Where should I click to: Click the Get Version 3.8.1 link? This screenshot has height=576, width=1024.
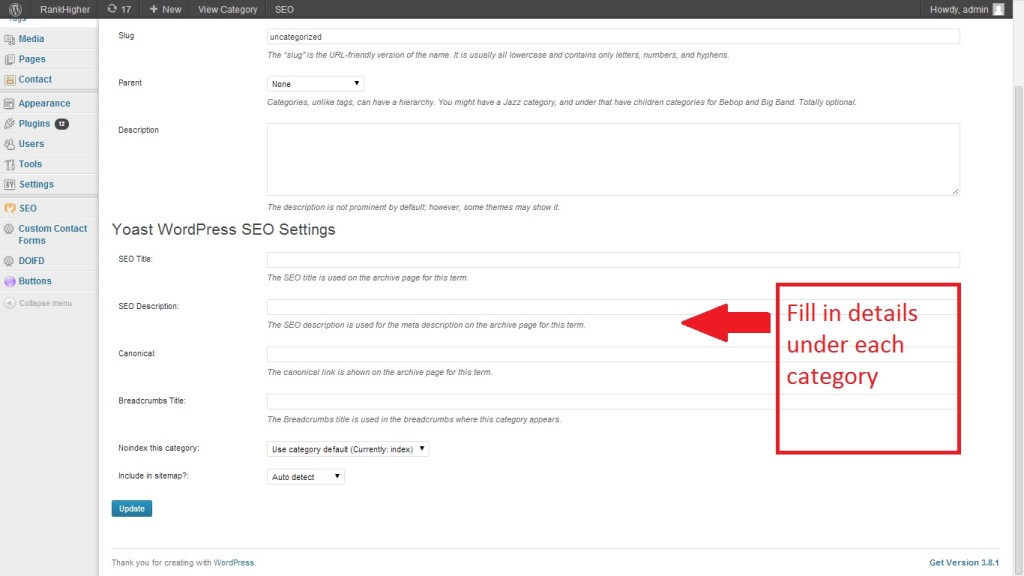[x=964, y=562]
